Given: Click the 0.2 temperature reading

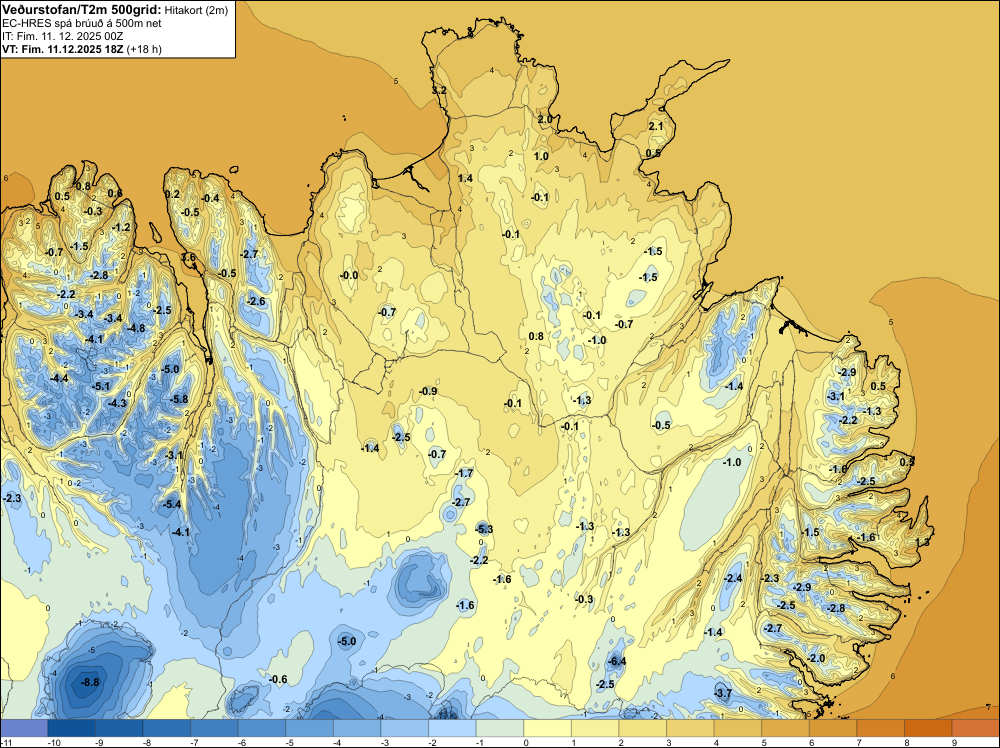Looking at the screenshot, I should point(172,194).
